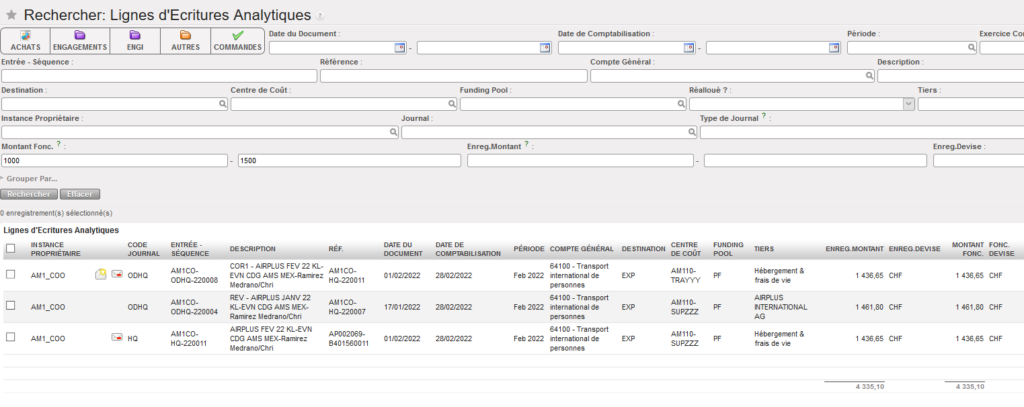This screenshot has width=1024, height=407.
Task: Sort by the Date de Comptabilisation column header
Action: click(468, 248)
